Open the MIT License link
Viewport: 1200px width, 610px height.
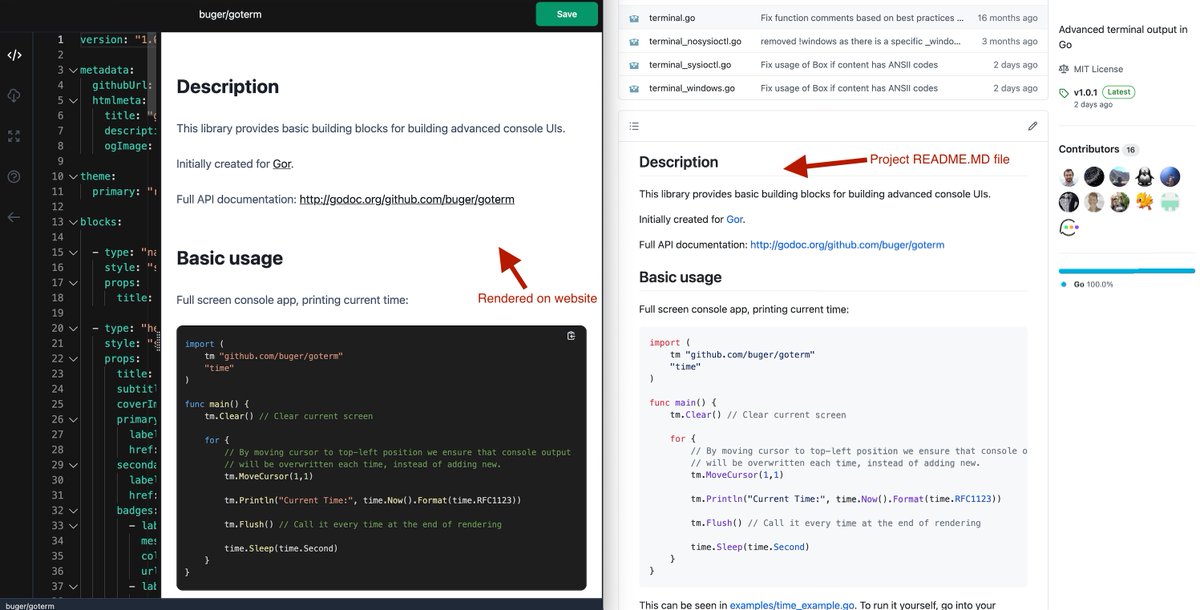[x=1099, y=69]
